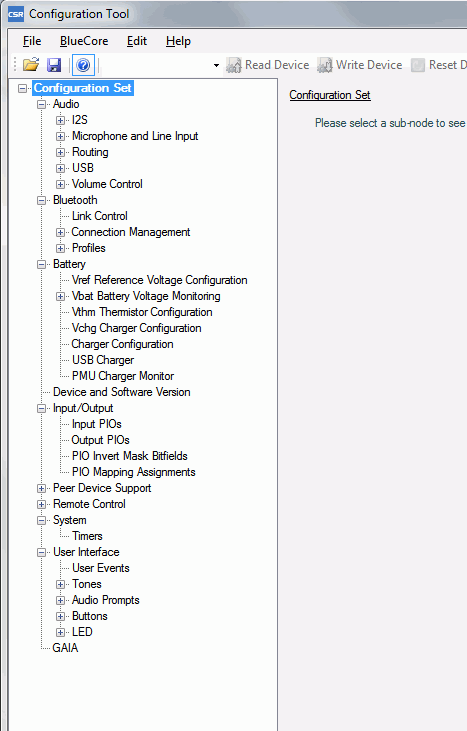Expand the Microphone and Line Input node
The width and height of the screenshot is (467, 731).
pyautogui.click(x=61, y=136)
